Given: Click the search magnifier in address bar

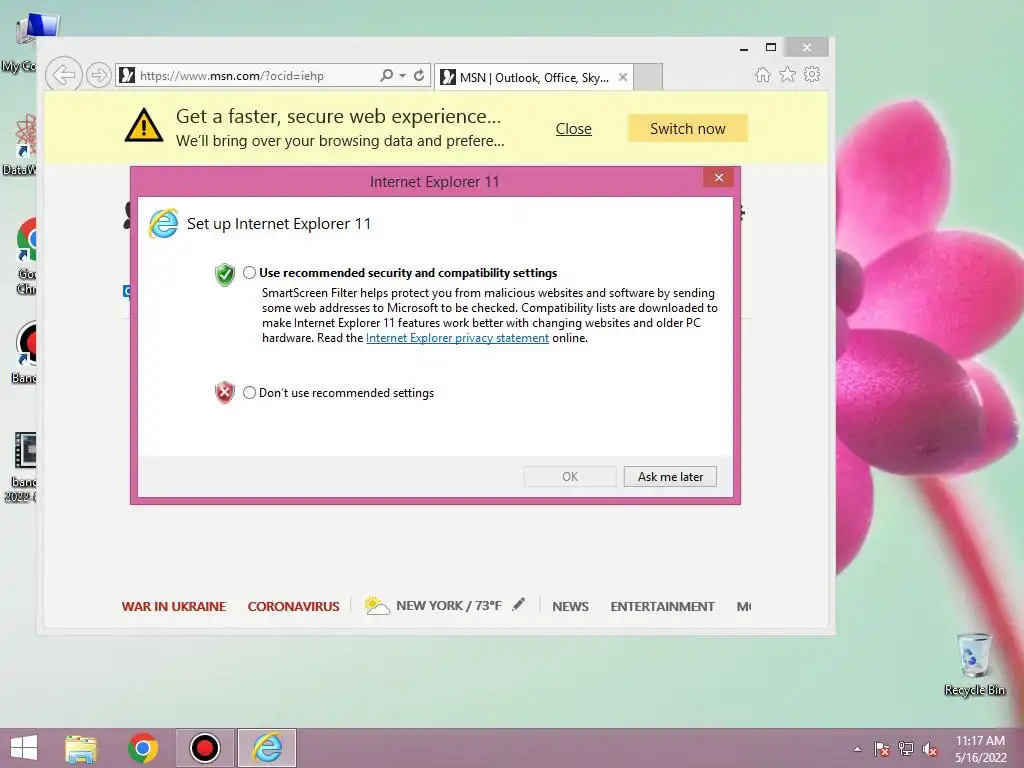Looking at the screenshot, I should point(387,76).
